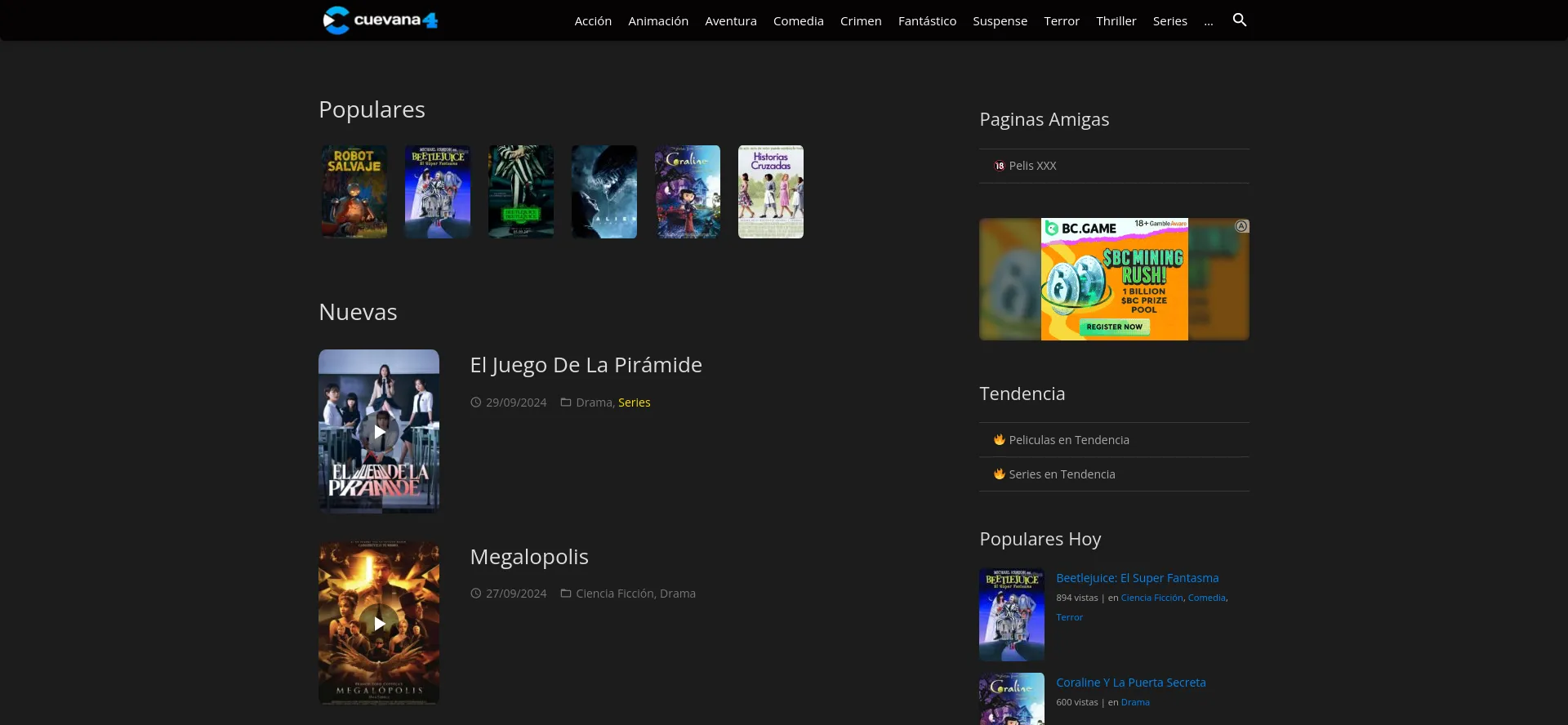Open the Acción genre menu
Image resolution: width=1568 pixels, height=725 pixels.
[593, 21]
